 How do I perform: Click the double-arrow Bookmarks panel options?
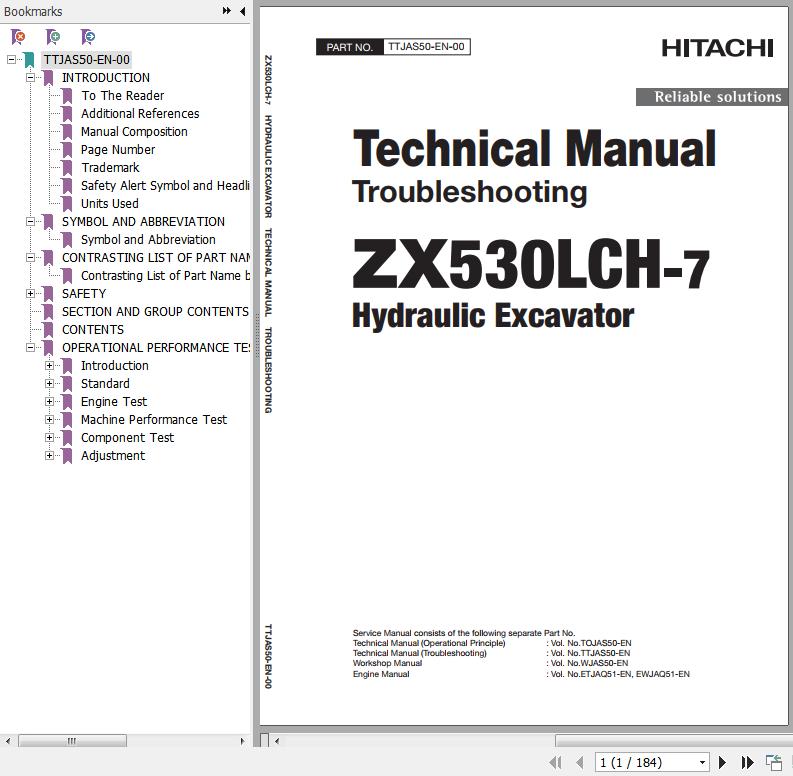coord(227,11)
